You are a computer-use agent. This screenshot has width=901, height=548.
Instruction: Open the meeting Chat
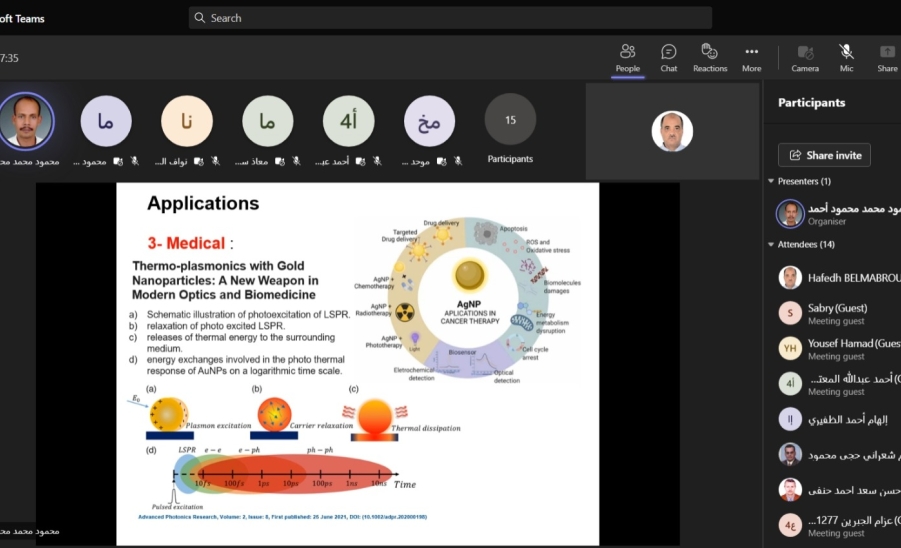(x=668, y=58)
